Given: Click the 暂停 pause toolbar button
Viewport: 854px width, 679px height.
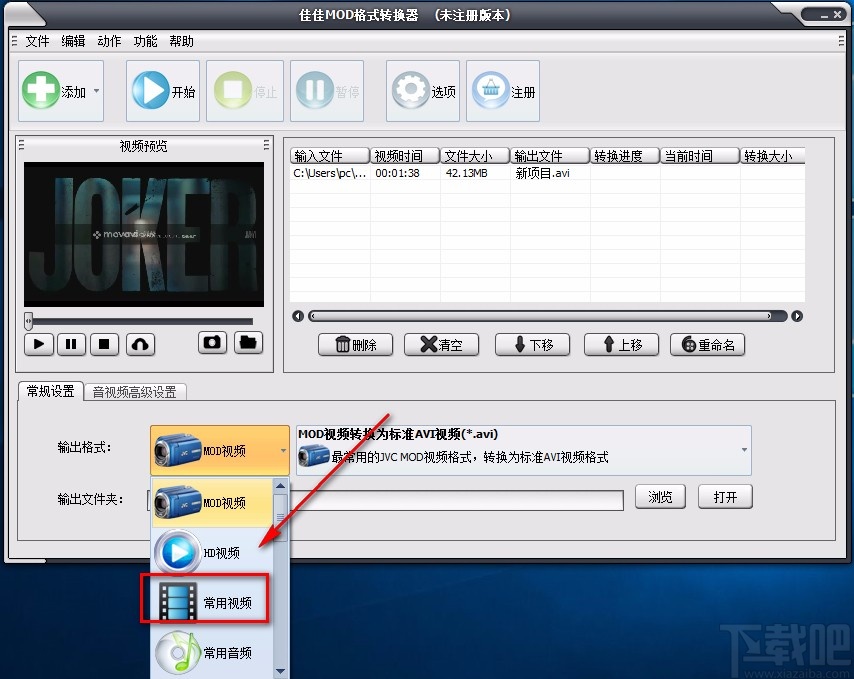Looking at the screenshot, I should click(327, 91).
